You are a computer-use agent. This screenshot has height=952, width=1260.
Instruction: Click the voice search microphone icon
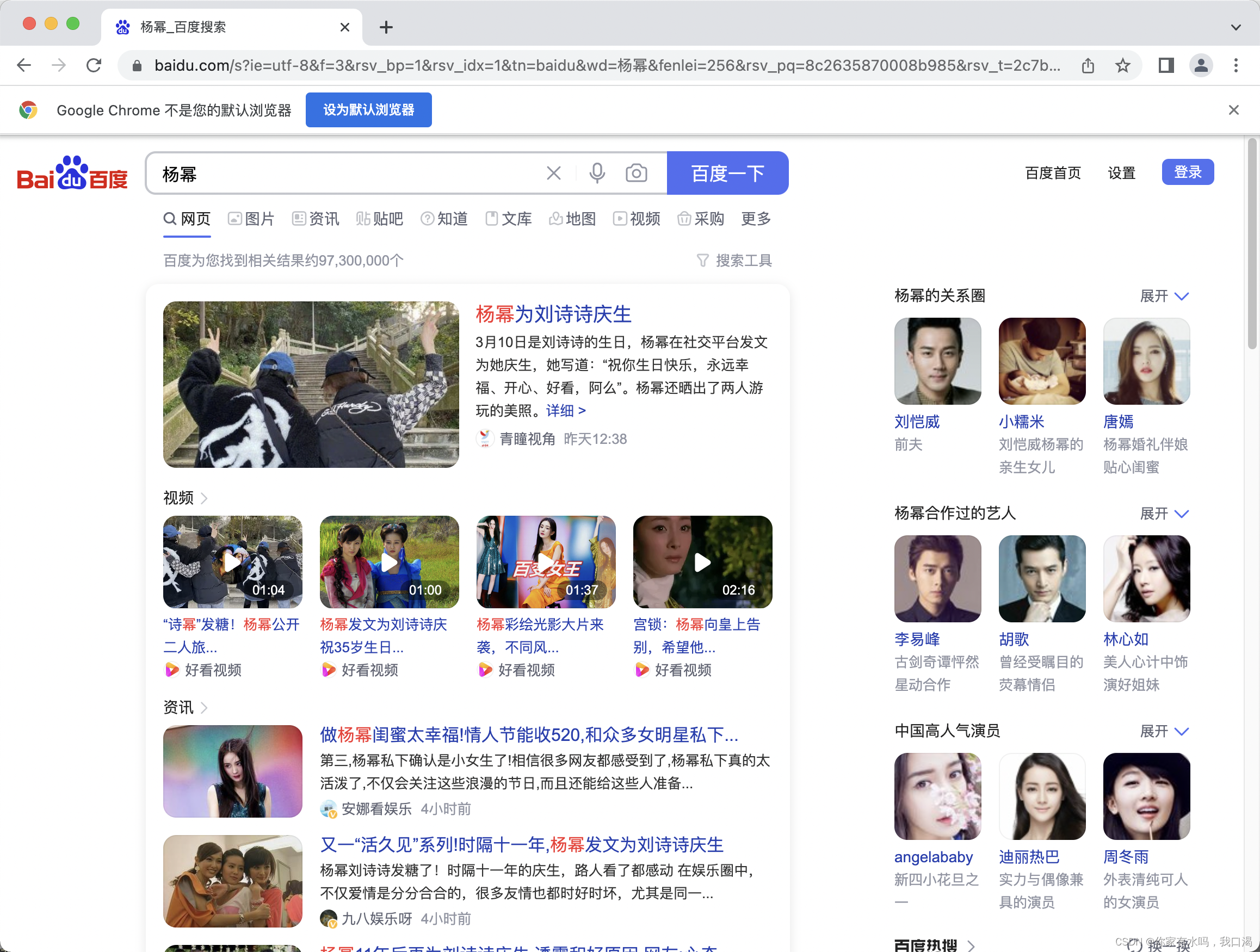coord(596,173)
